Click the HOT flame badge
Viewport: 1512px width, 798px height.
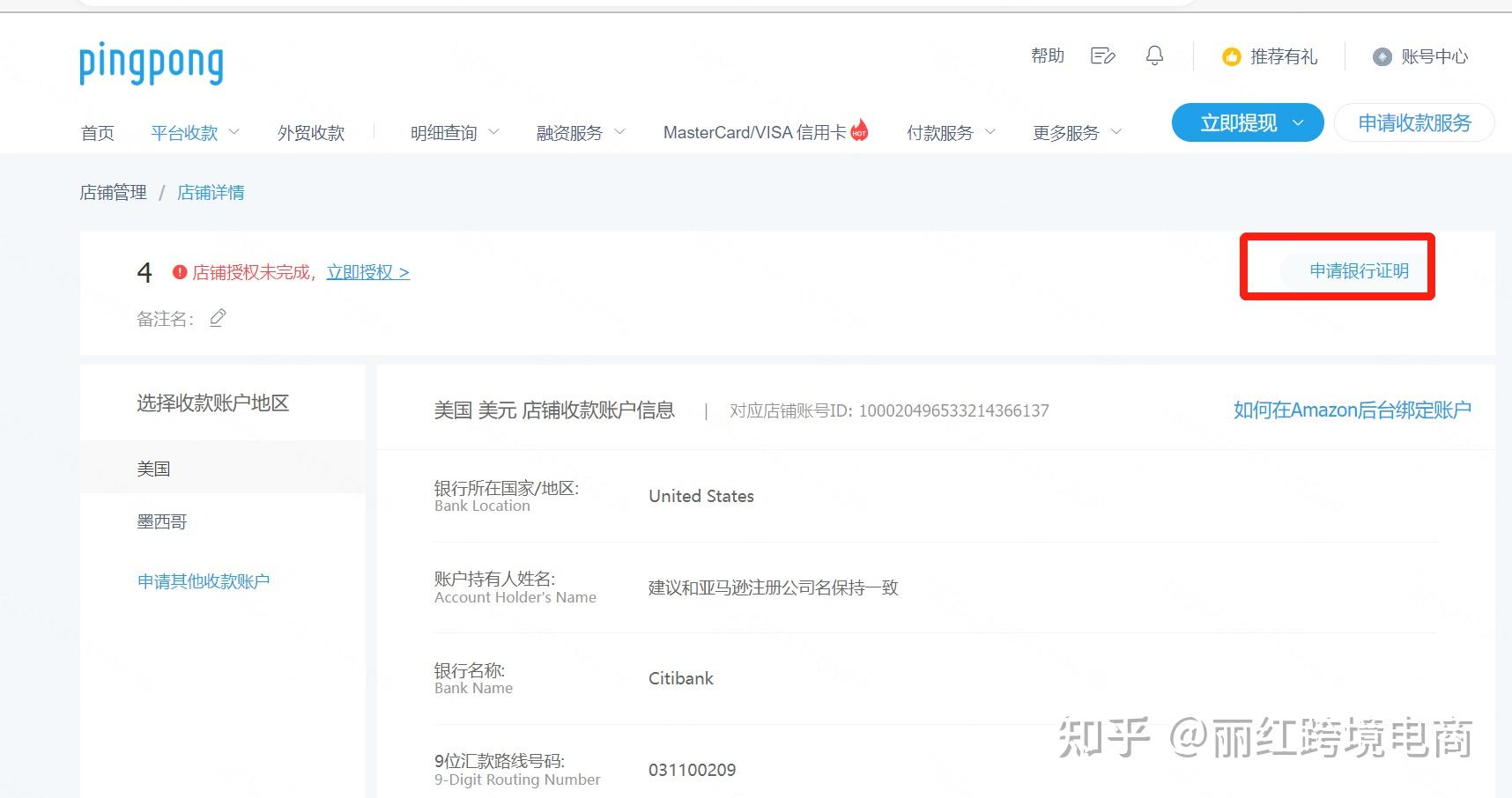(859, 129)
